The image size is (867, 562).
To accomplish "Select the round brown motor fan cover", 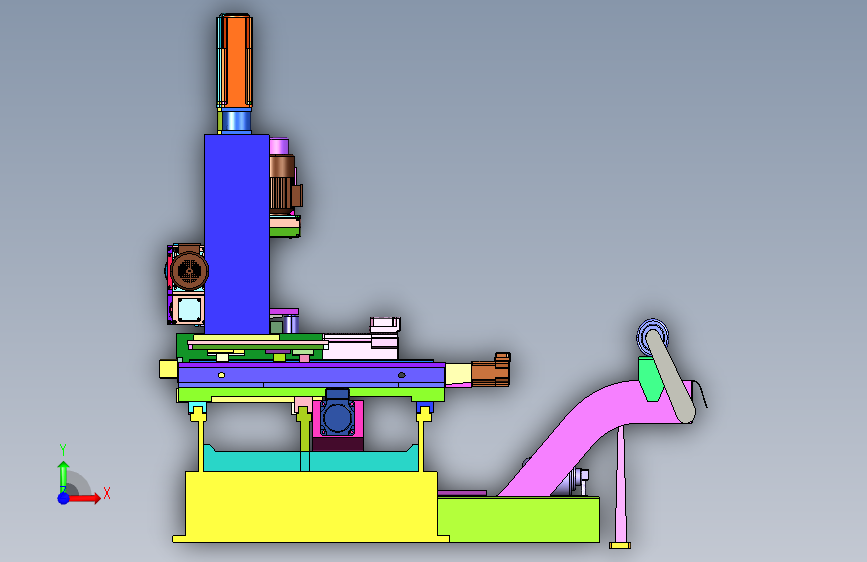I will click(189, 270).
